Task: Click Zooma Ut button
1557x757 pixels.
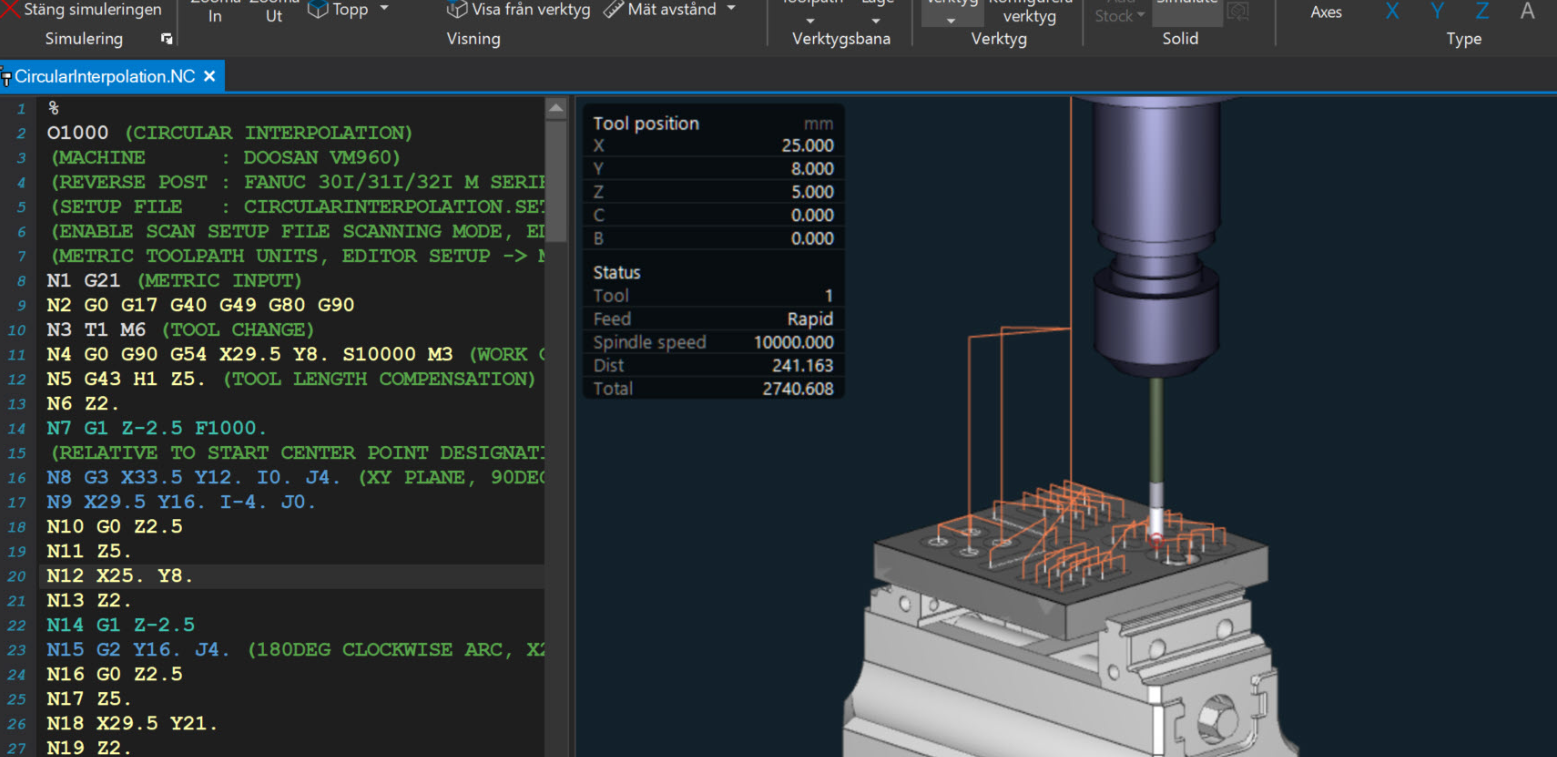Action: coord(274,12)
